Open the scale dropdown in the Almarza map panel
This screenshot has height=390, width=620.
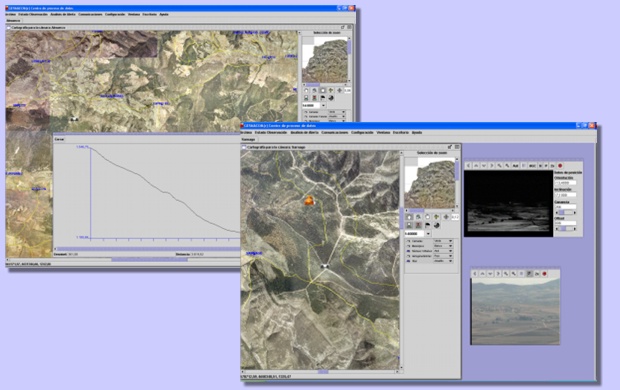point(323,106)
